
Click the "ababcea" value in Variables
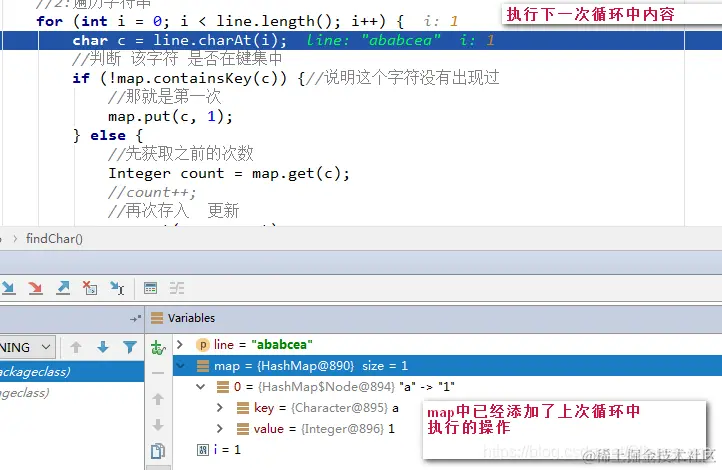282,345
